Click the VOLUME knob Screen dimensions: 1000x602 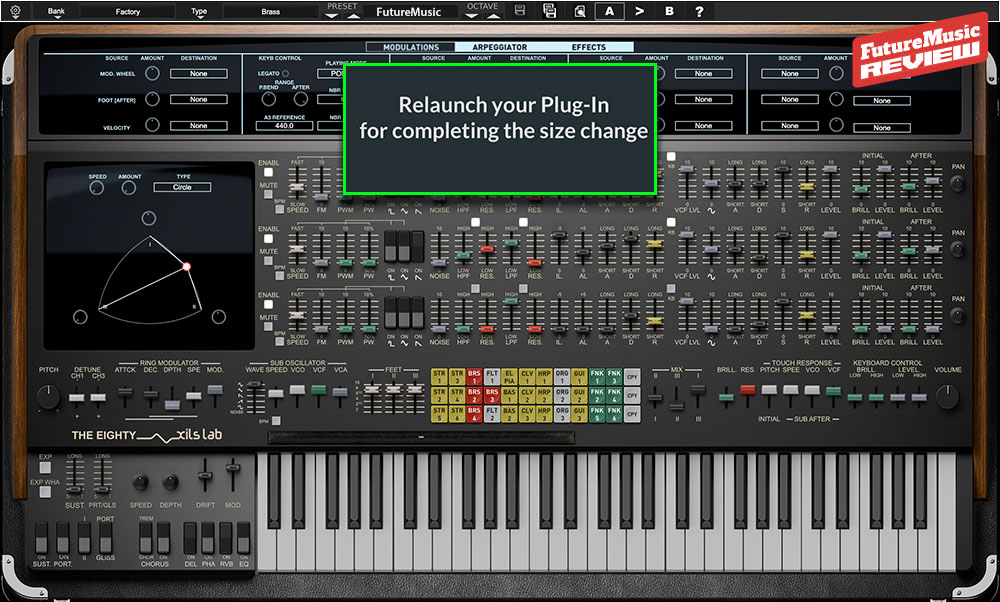(948, 397)
